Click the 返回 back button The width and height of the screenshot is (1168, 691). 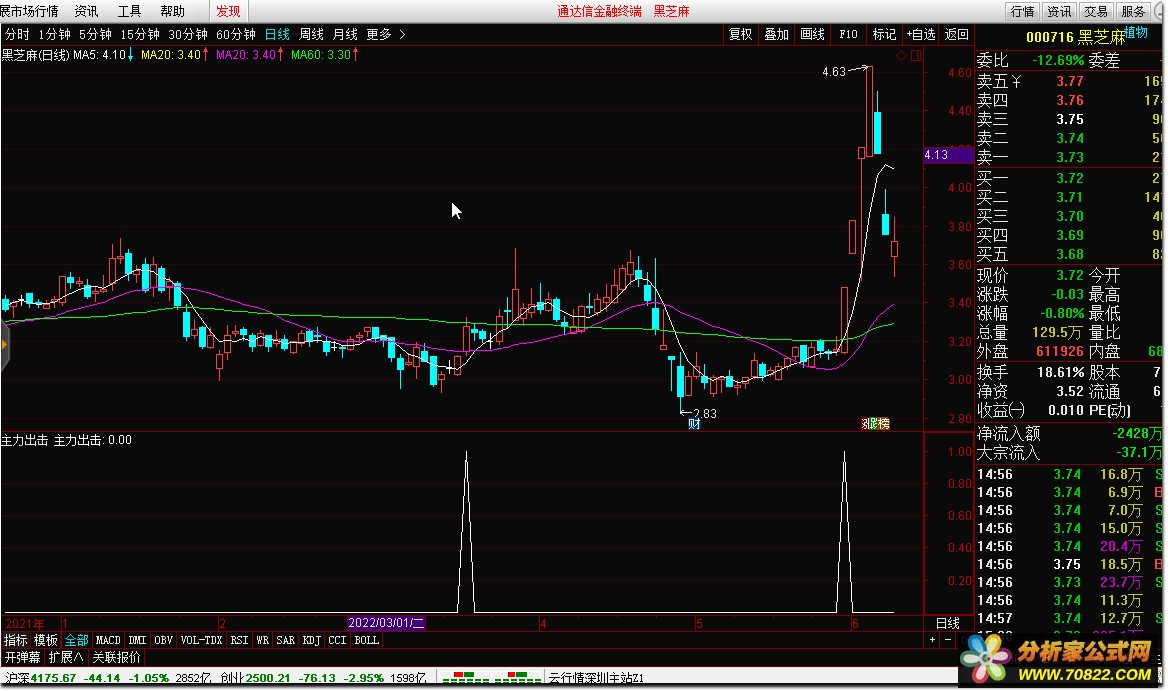(x=956, y=34)
